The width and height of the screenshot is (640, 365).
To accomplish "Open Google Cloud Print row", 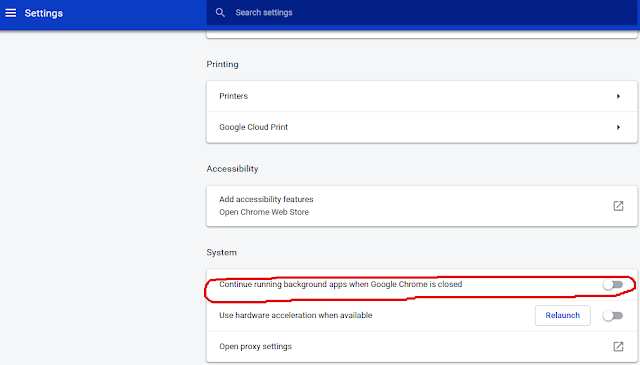I will coord(422,127).
